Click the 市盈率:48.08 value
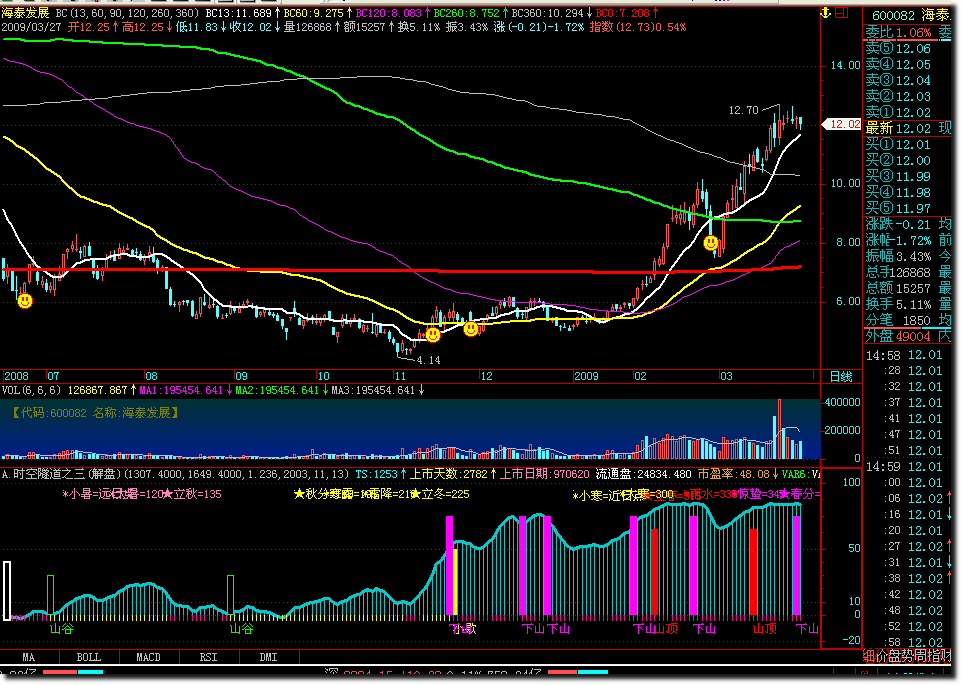This screenshot has height=685, width=963. pos(733,474)
